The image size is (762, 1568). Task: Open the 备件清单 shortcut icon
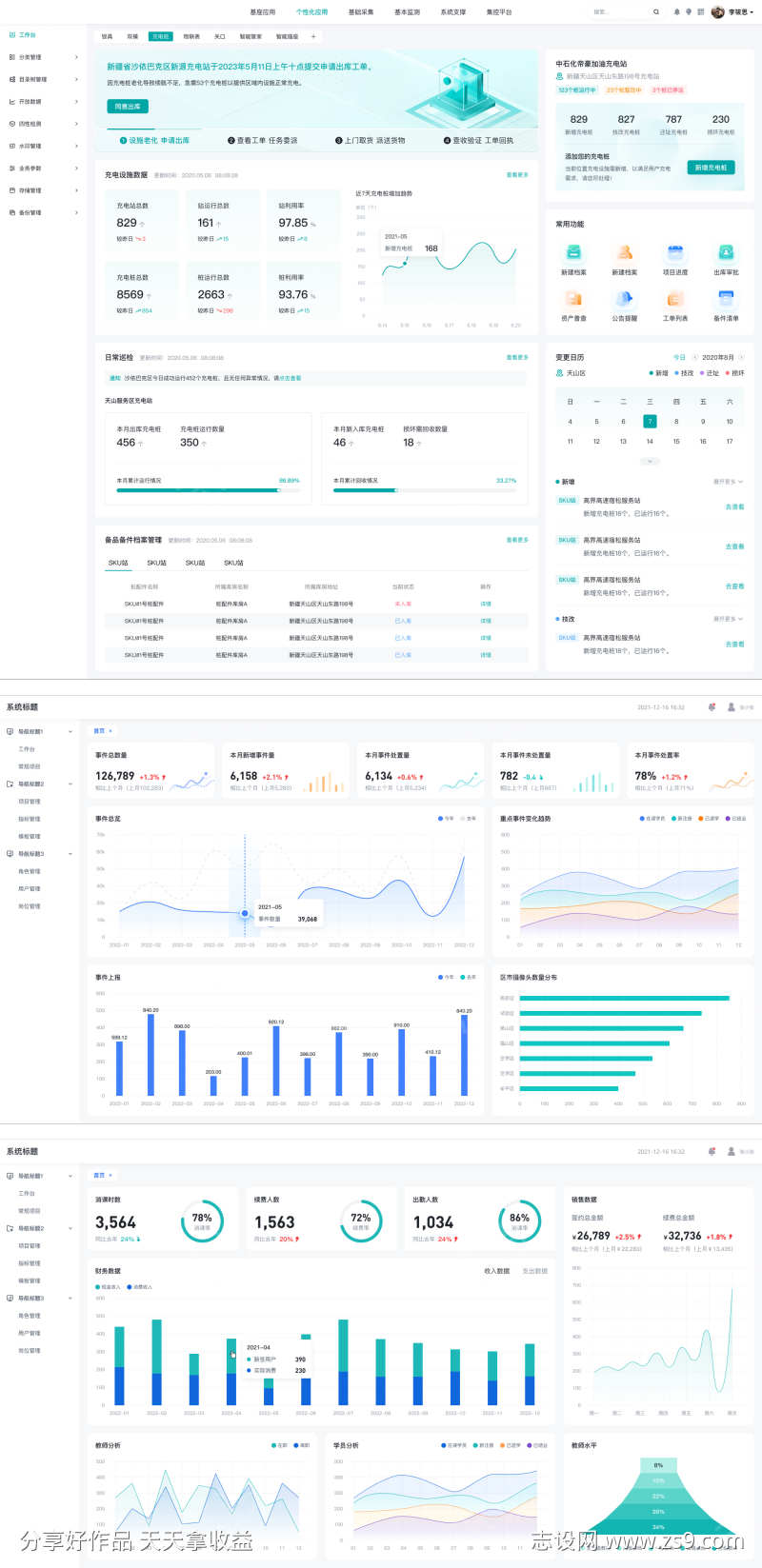pos(726,299)
